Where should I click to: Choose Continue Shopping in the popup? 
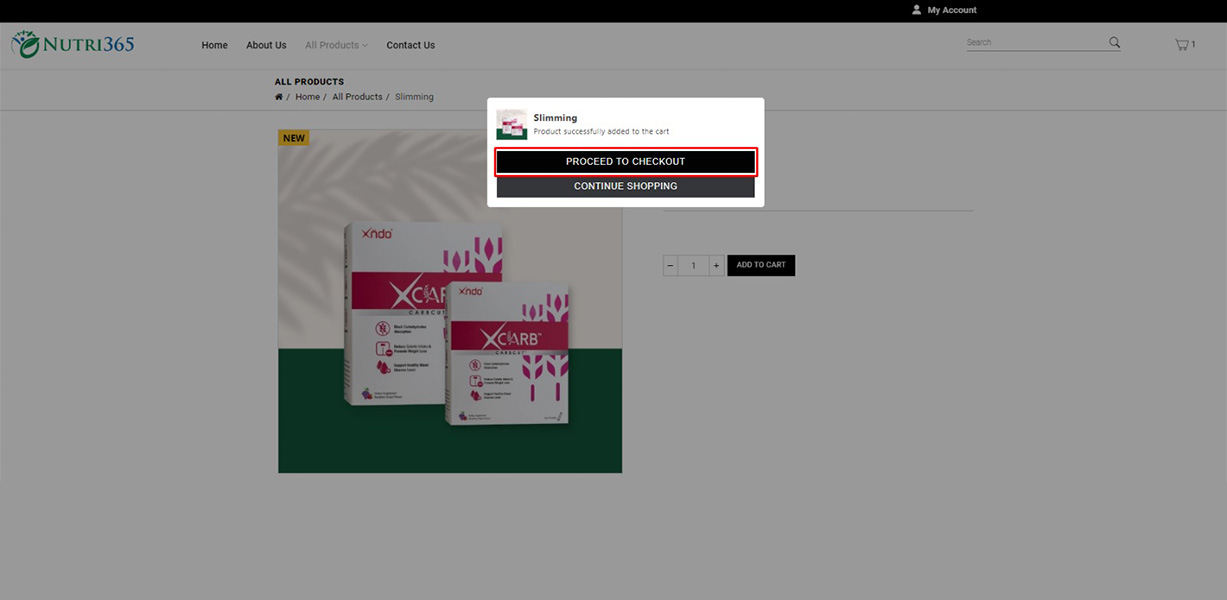[x=625, y=186]
